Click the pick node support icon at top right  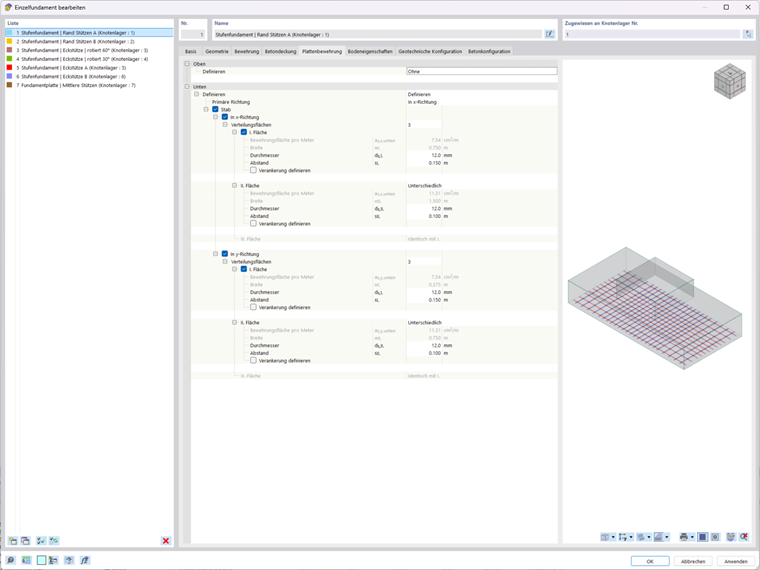point(748,34)
